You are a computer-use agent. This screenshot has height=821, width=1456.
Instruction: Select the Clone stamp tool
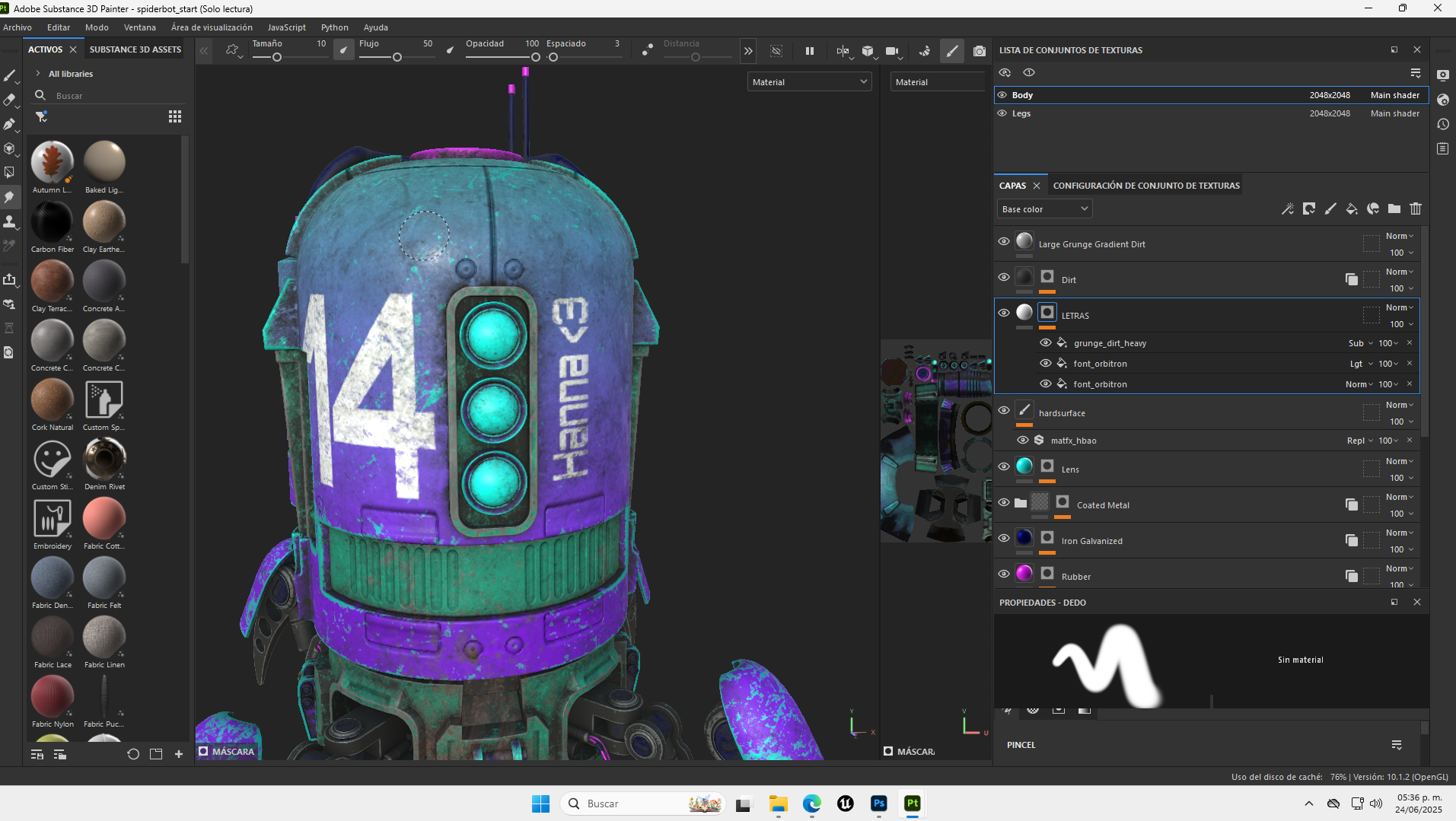coord(10,221)
